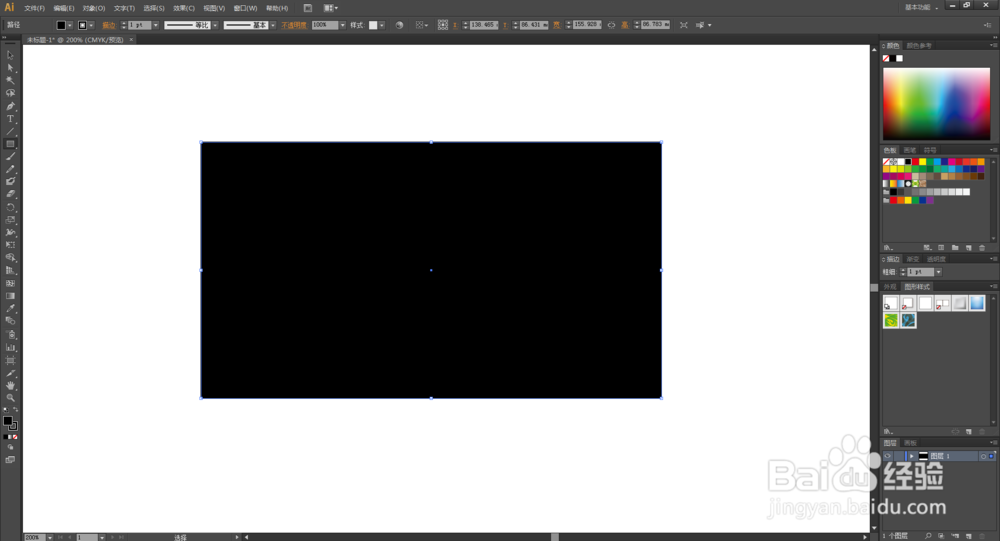This screenshot has width=1000, height=541.
Task: Click delete swatch trash icon
Action: pos(982,248)
